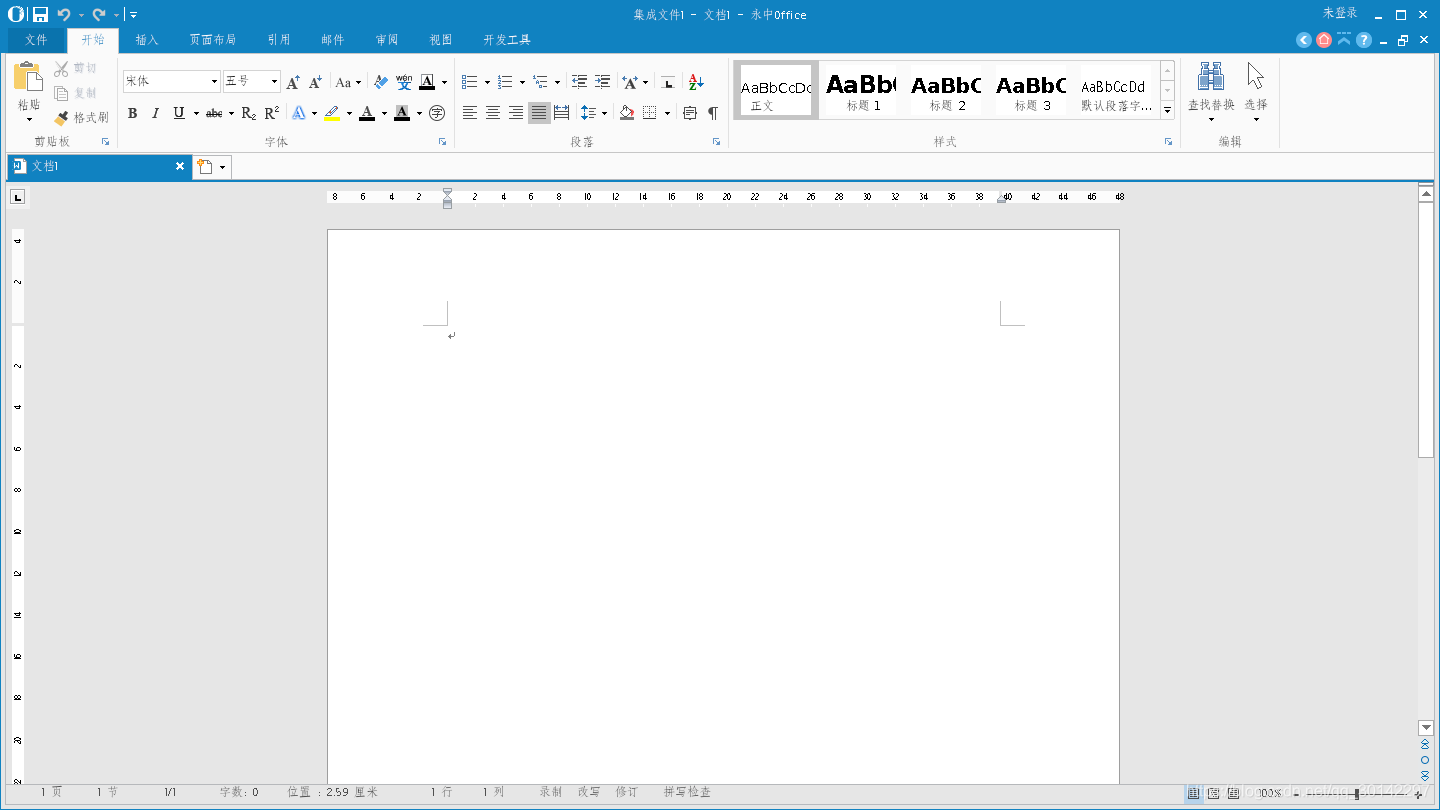1440x810 pixels.
Task: Click the Help question mark icon
Action: pos(1363,40)
